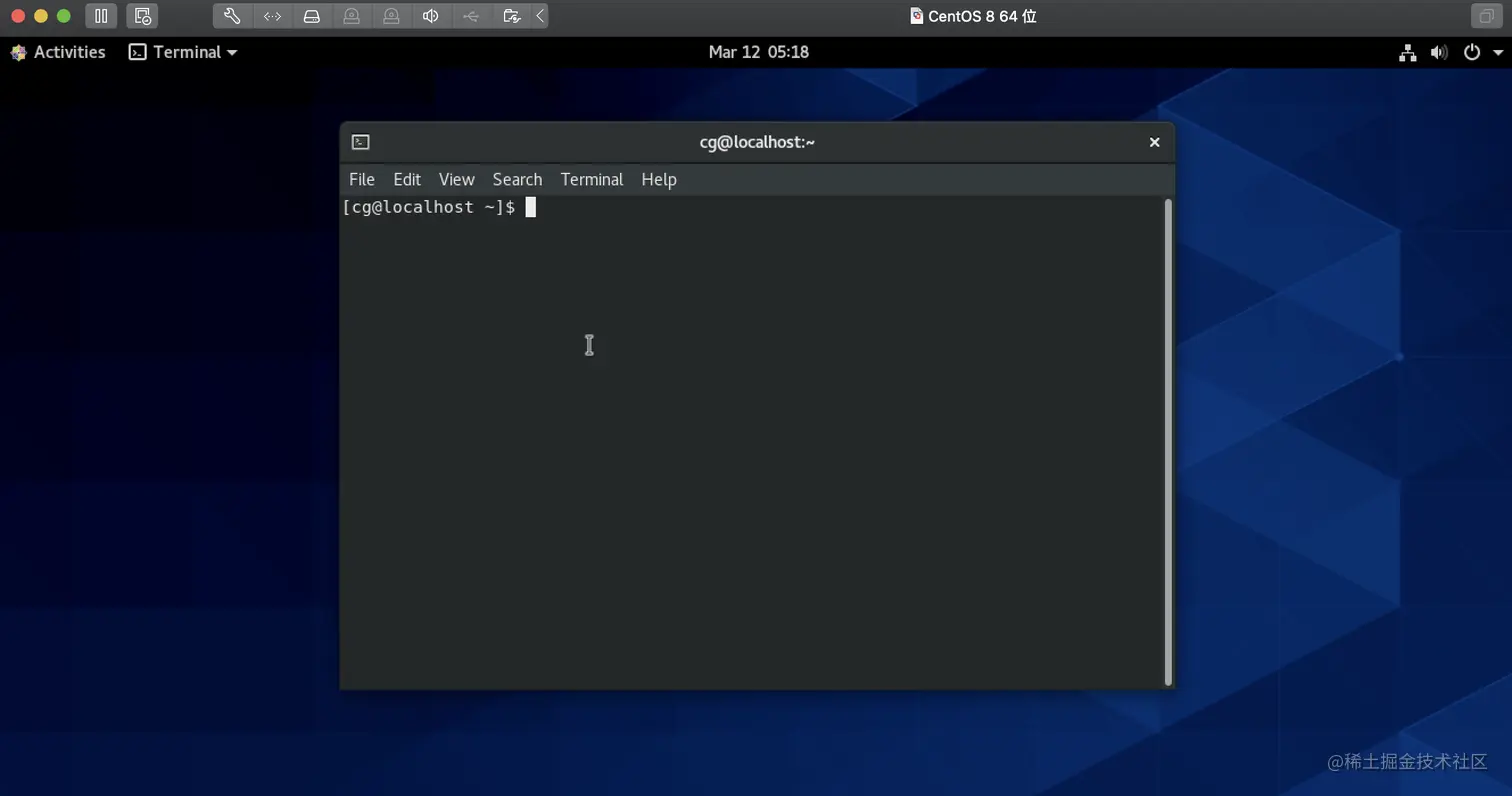Open the View menu
The width and height of the screenshot is (1512, 796).
457,179
